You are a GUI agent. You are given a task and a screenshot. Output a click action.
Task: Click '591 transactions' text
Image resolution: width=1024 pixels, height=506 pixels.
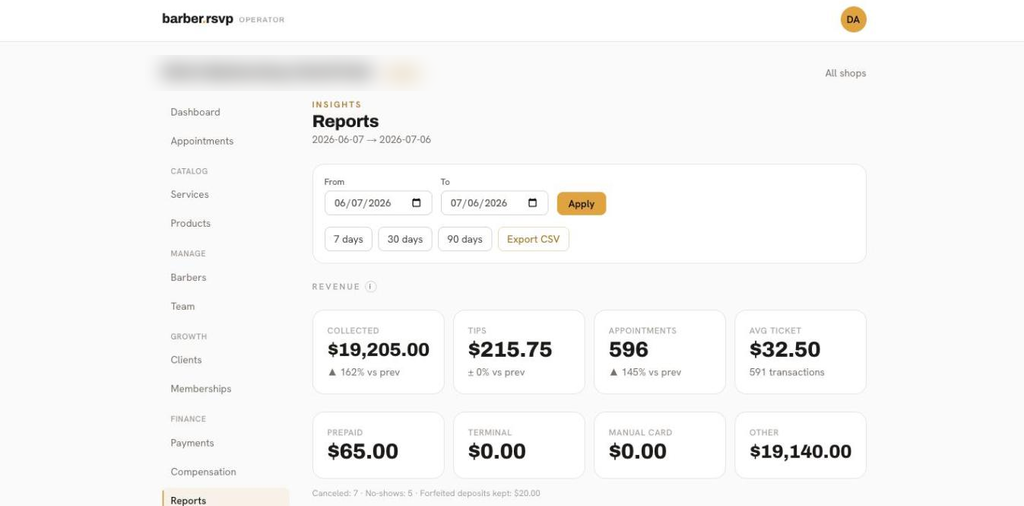pos(787,372)
